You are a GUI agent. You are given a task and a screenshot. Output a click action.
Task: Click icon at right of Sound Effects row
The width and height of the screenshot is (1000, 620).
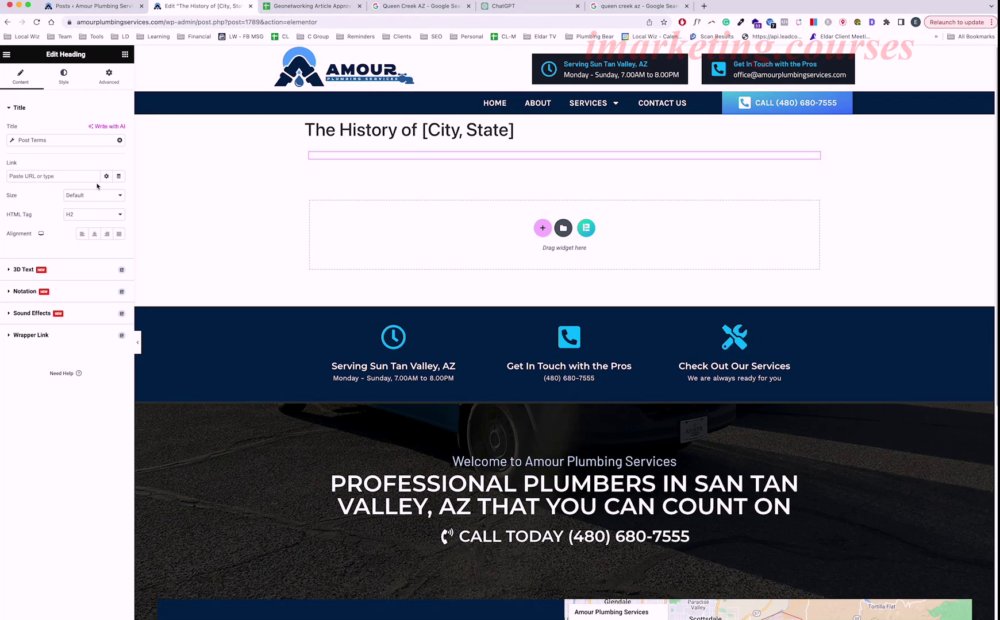point(121,313)
